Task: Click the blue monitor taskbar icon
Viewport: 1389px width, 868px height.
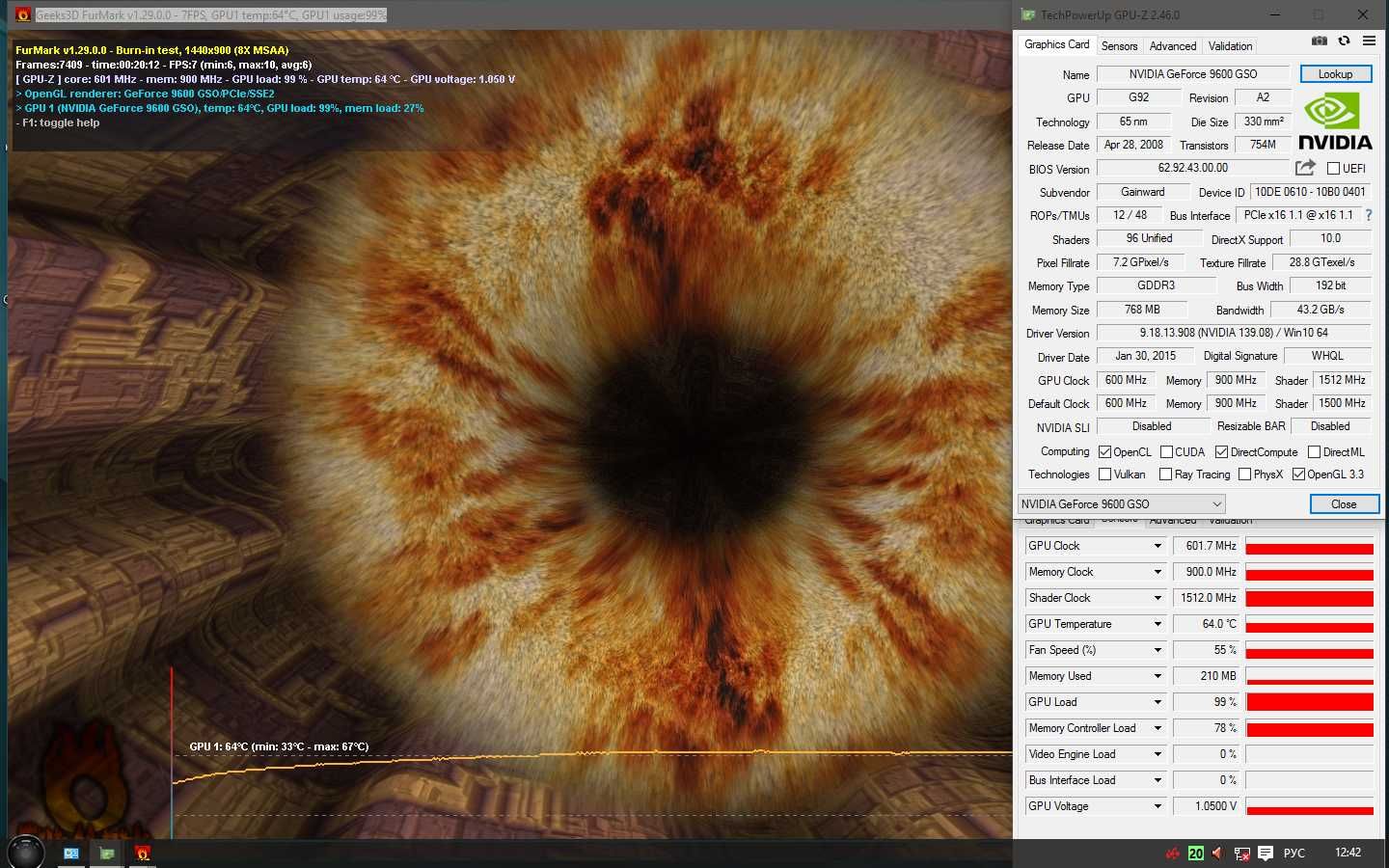Action: [71, 854]
